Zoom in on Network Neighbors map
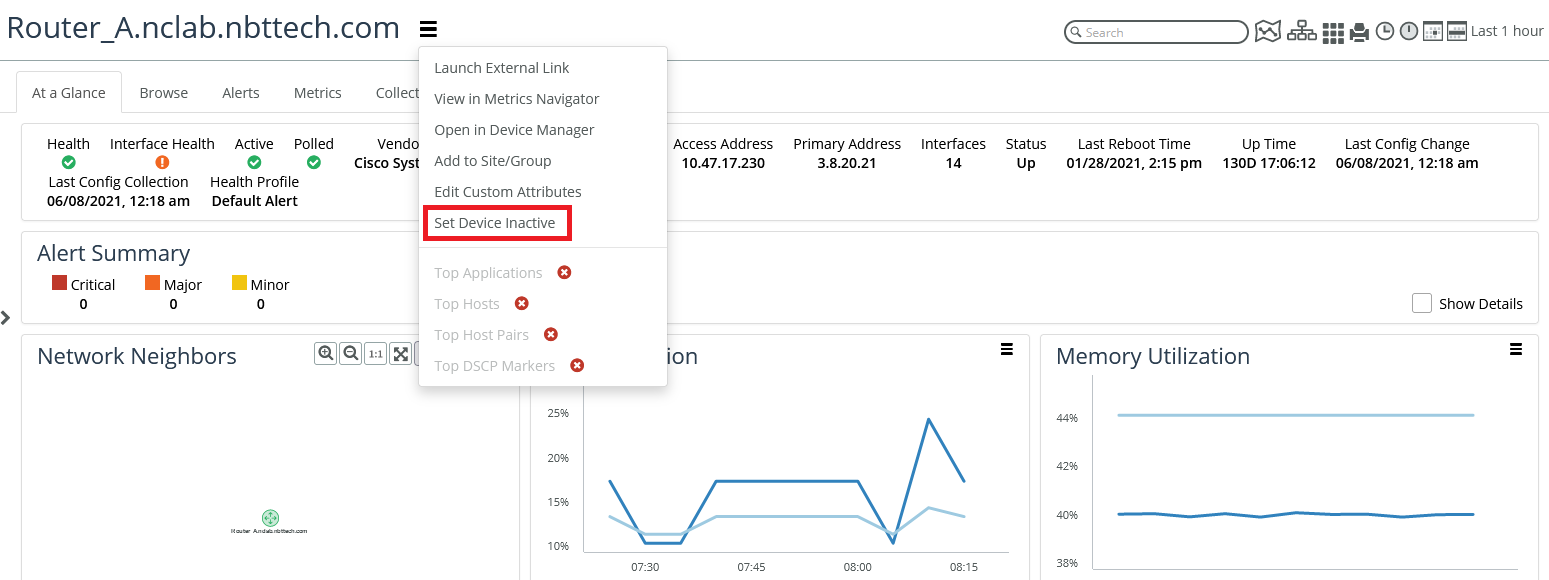 point(325,353)
